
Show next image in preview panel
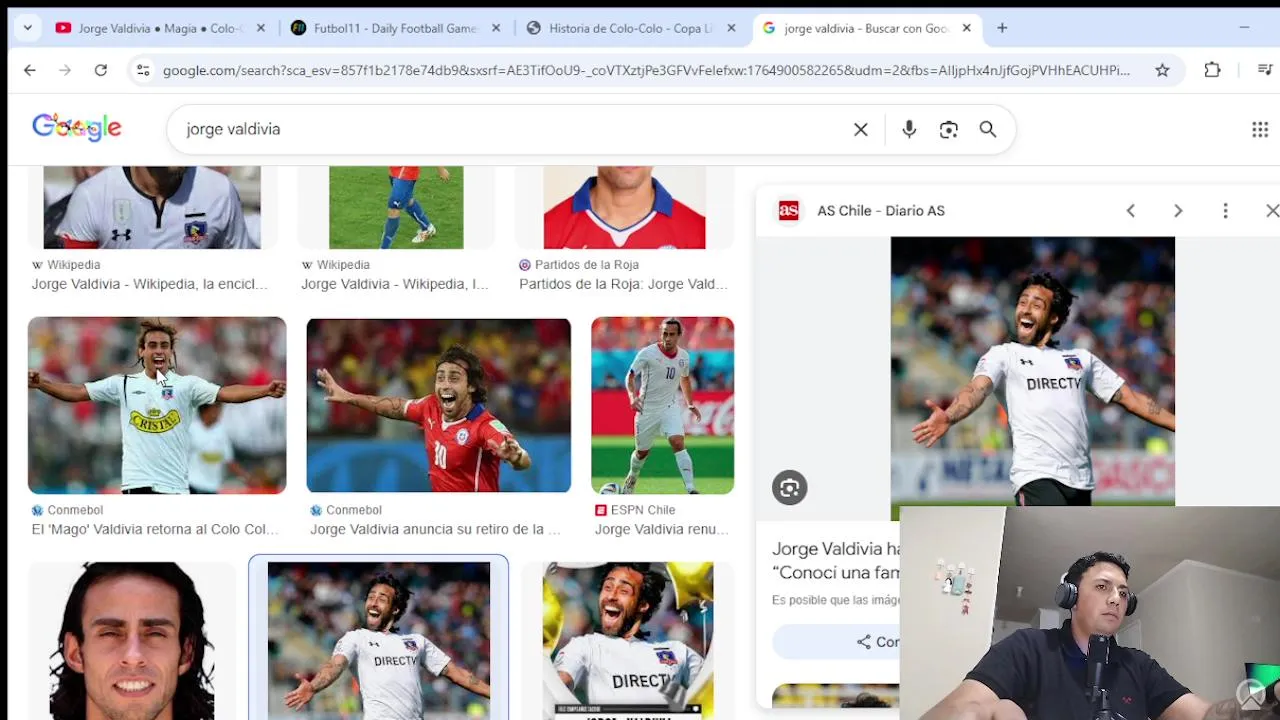(1178, 211)
